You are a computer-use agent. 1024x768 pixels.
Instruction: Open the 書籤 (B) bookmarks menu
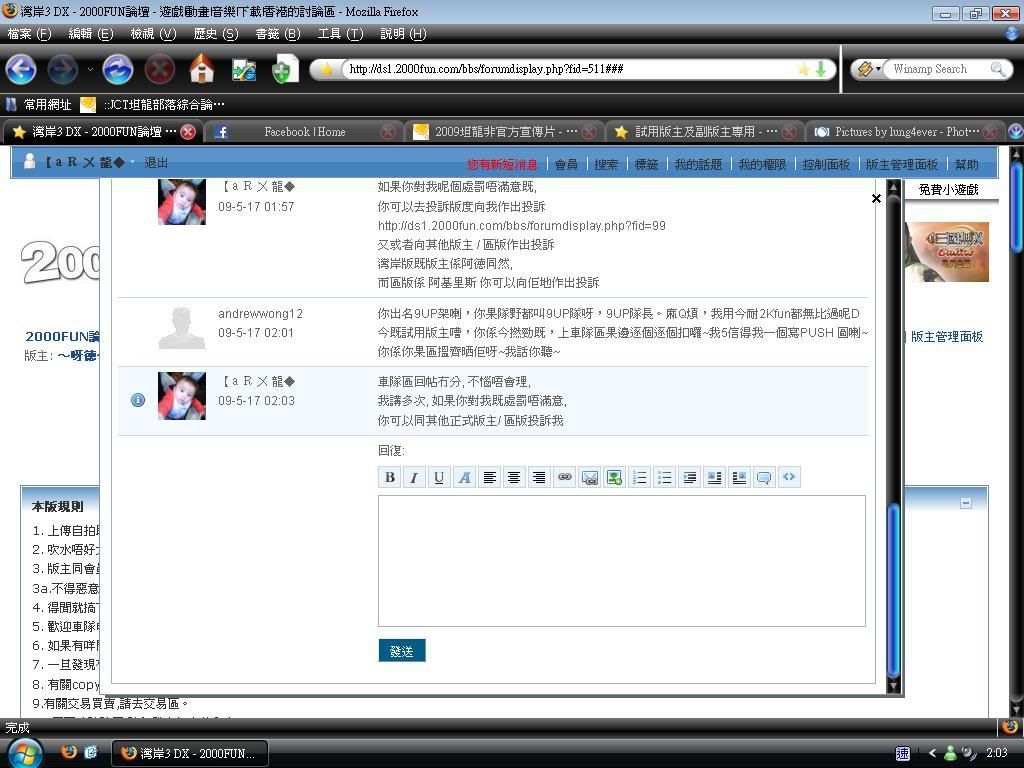tap(277, 34)
